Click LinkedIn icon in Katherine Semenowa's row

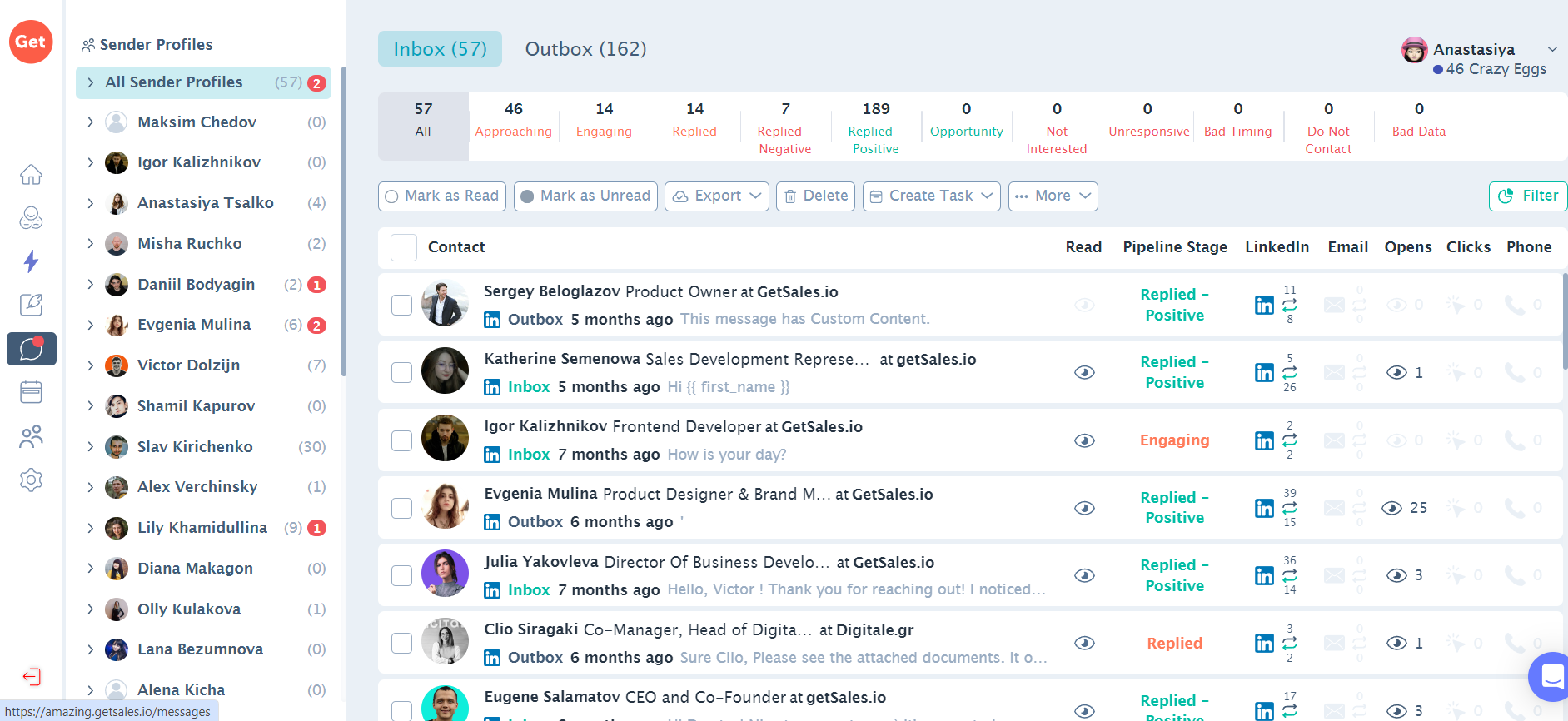[1264, 372]
